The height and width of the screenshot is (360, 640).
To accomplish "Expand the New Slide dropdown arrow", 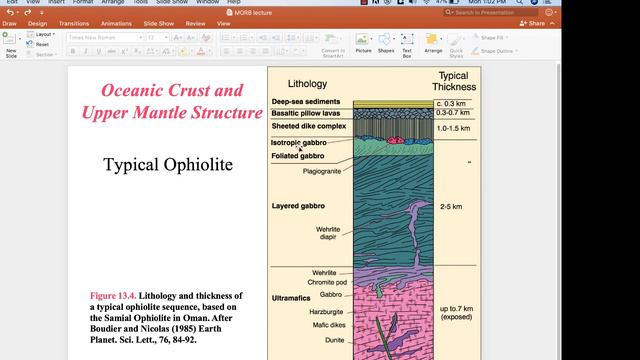I will click(x=20, y=39).
